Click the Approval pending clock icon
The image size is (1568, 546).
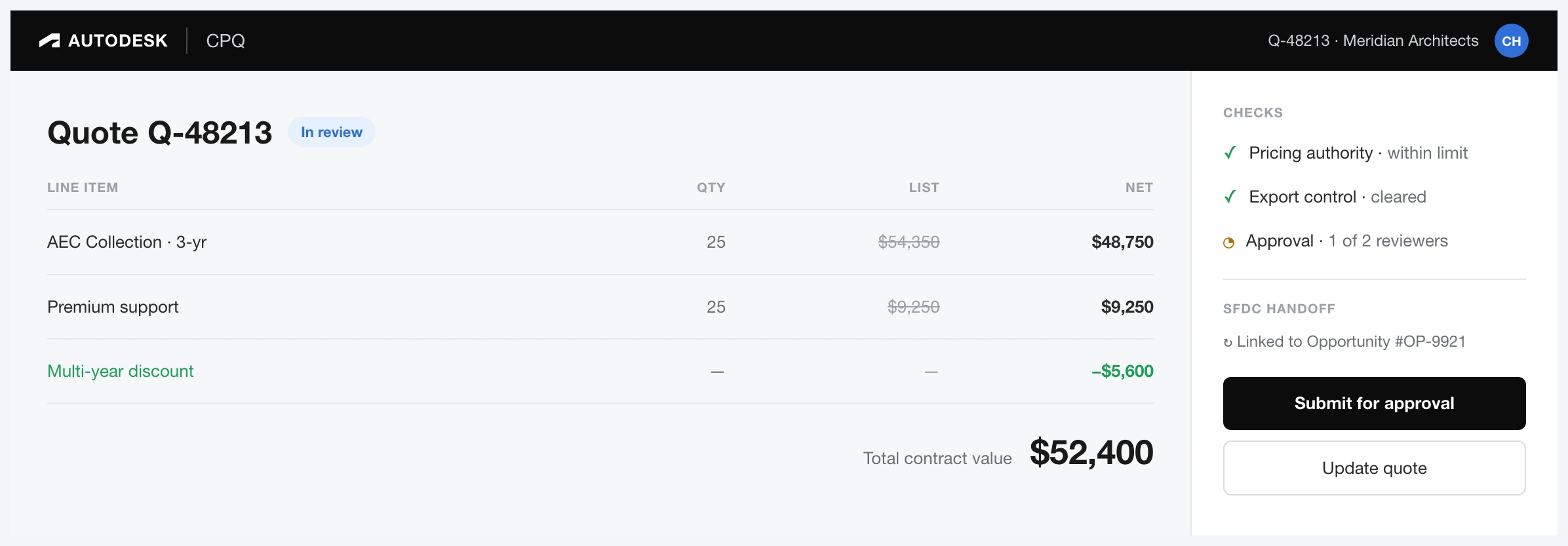1229,243
